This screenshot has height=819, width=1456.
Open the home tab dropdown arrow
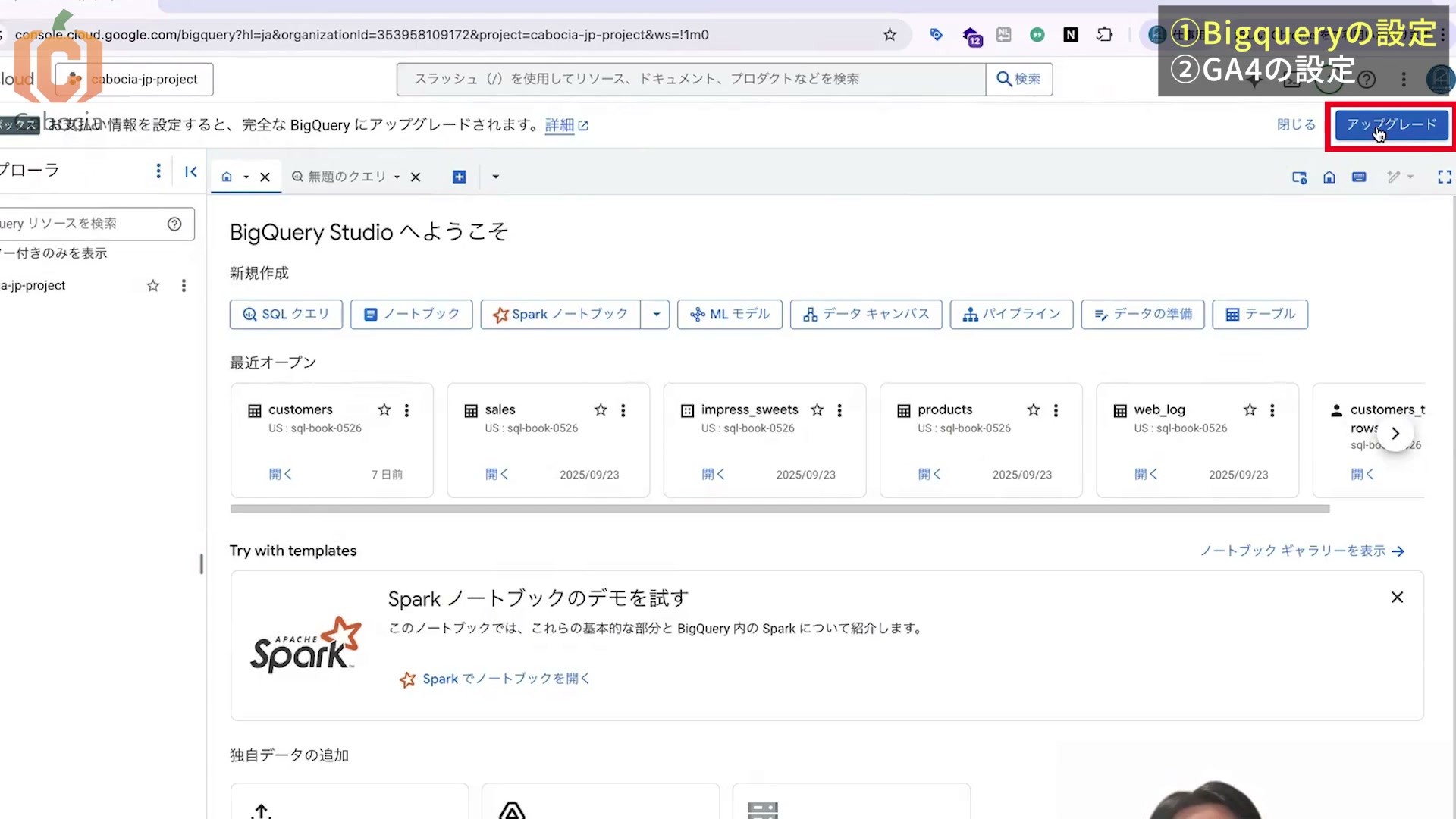[246, 177]
